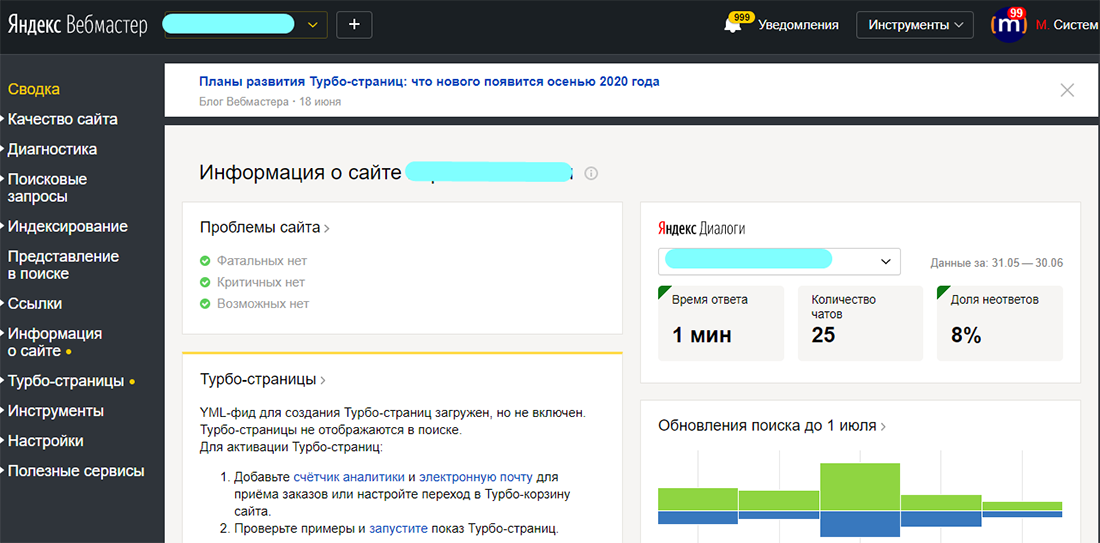The width and height of the screenshot is (1100, 543).
Task: Click the green check beside Критичных нет
Action: (x=205, y=283)
